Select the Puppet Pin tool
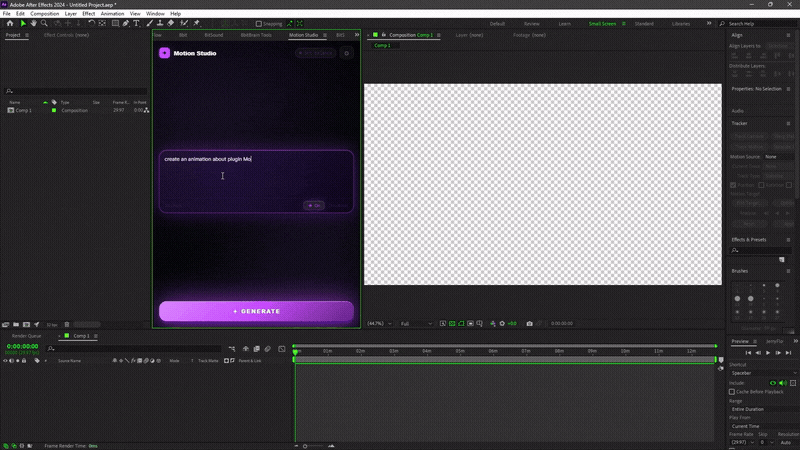The width and height of the screenshot is (800, 450). [196, 23]
